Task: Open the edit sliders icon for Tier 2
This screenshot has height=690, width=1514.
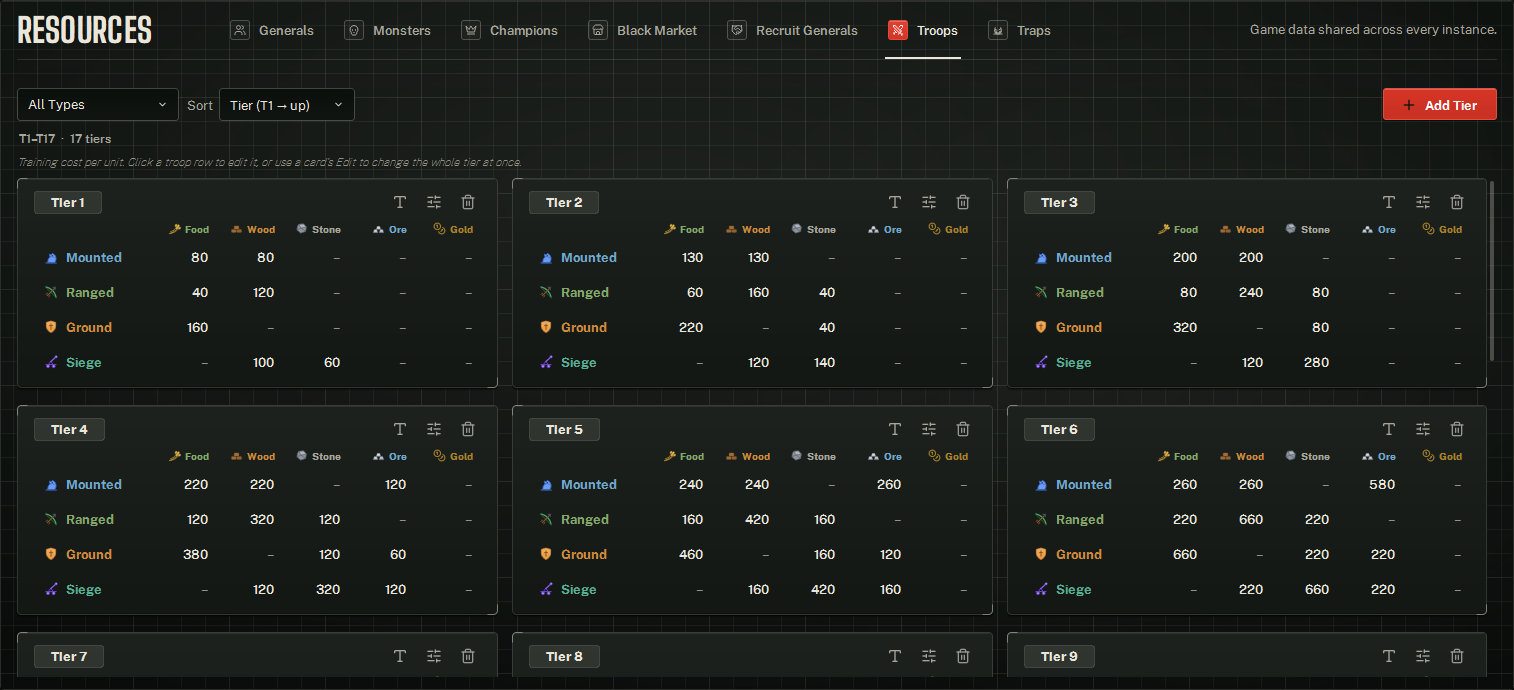Action: 929,202
